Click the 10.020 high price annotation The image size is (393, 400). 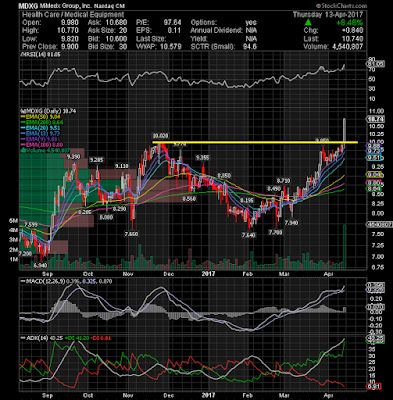[160, 136]
